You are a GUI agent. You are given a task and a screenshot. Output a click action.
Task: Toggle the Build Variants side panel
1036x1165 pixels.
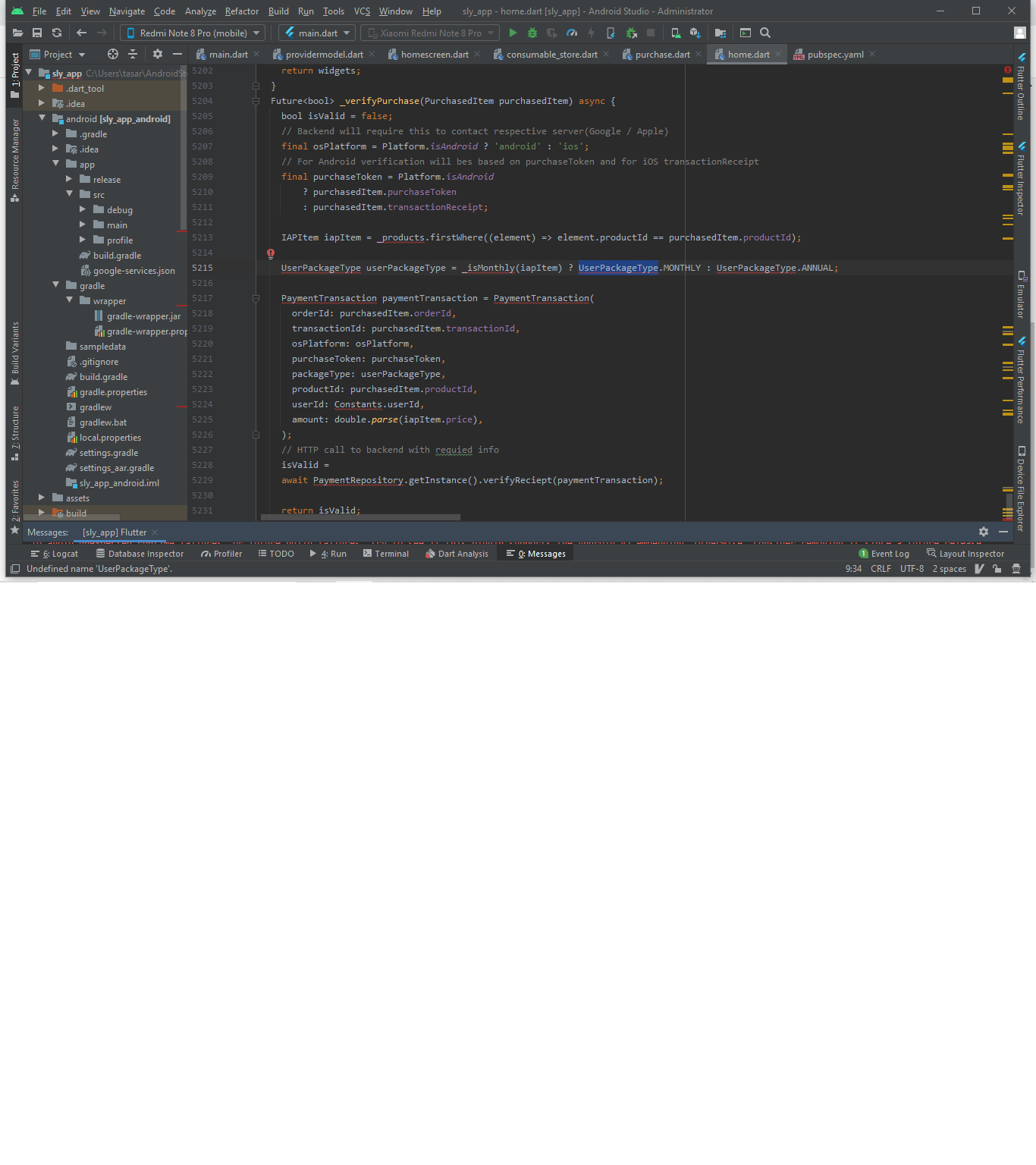14,354
